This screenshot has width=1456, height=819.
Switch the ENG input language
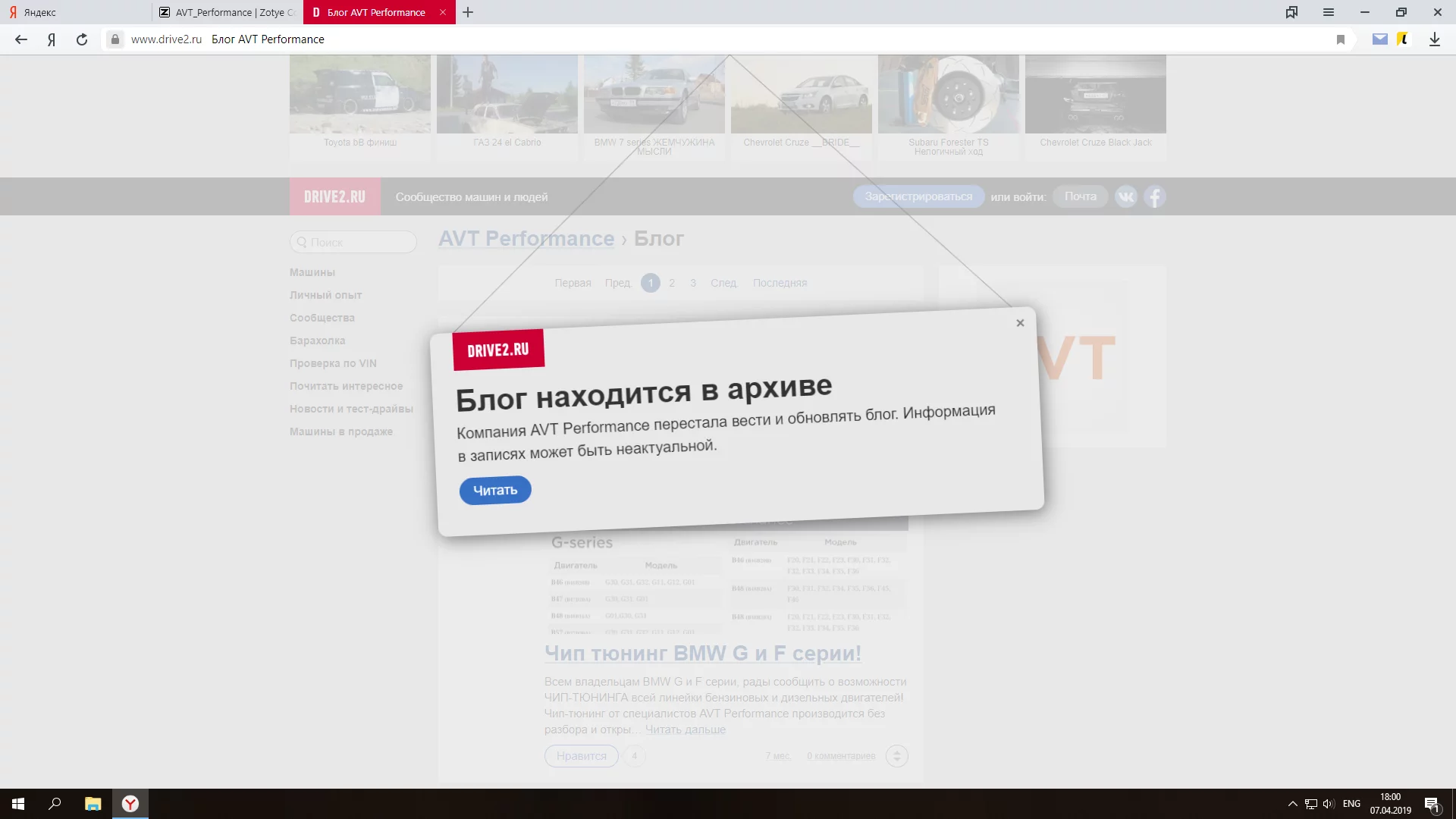tap(1351, 804)
